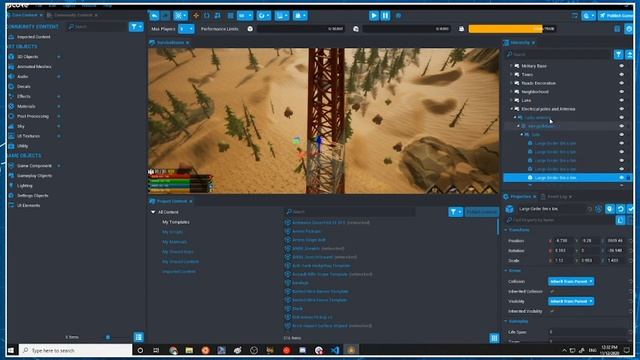Image resolution: width=640 pixels, height=360 pixels.
Task: Open the selection mode dropdown in toolbar
Action: [180, 16]
